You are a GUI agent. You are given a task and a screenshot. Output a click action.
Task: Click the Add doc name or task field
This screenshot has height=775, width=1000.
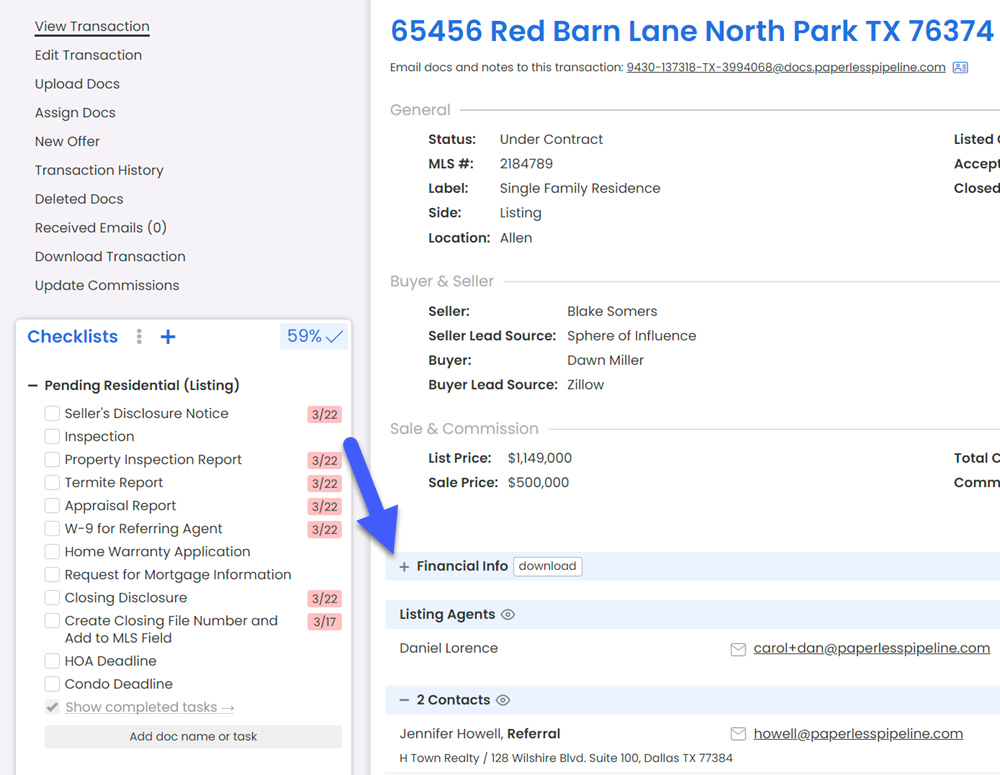click(193, 737)
